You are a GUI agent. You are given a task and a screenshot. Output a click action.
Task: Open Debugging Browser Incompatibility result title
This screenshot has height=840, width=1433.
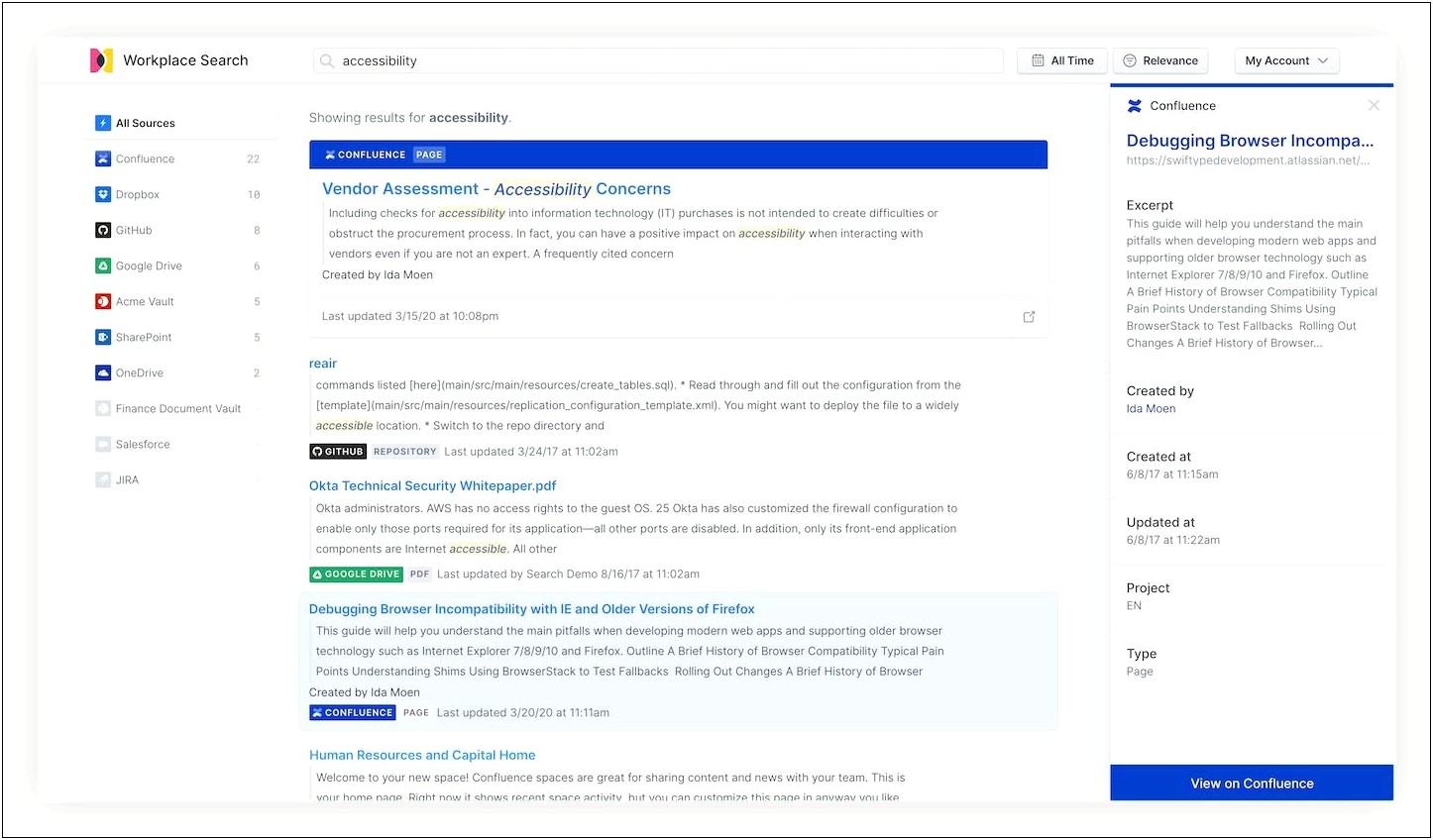(531, 609)
